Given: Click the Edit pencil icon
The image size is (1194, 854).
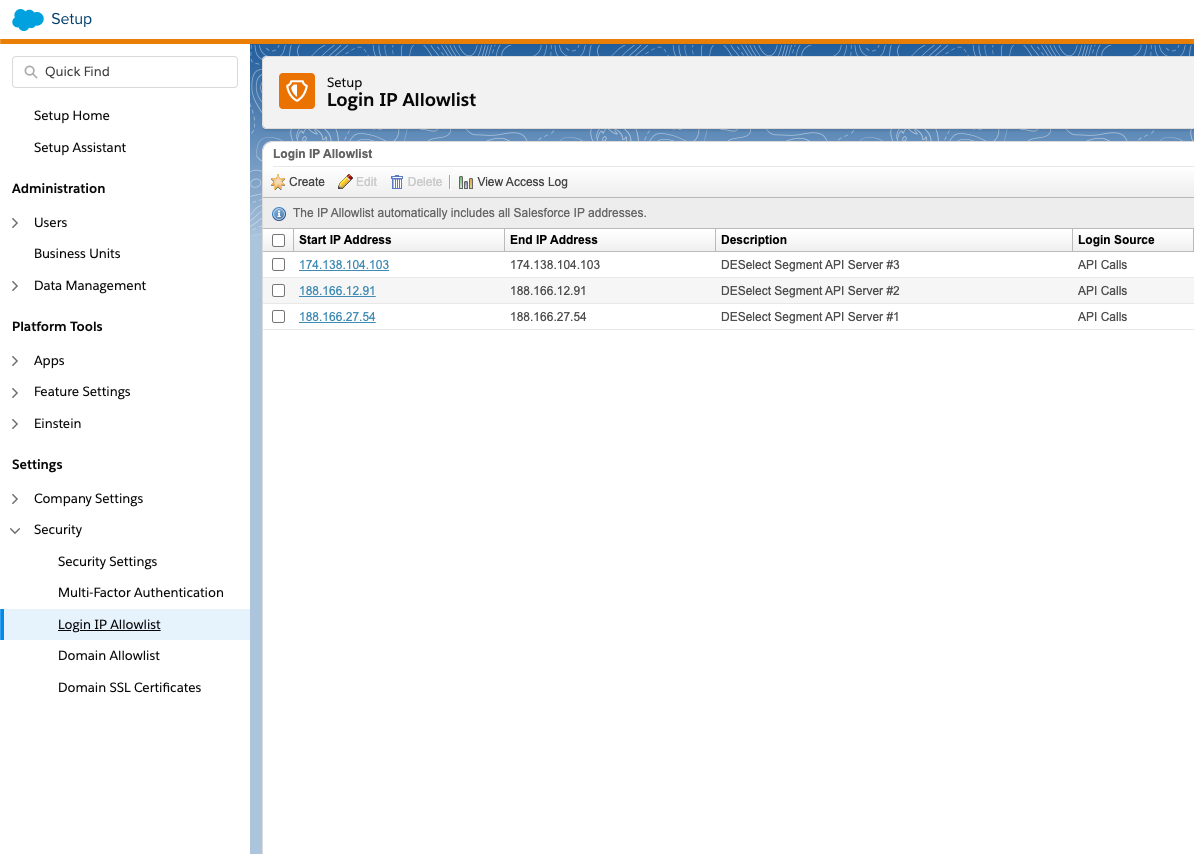Looking at the screenshot, I should tap(345, 182).
